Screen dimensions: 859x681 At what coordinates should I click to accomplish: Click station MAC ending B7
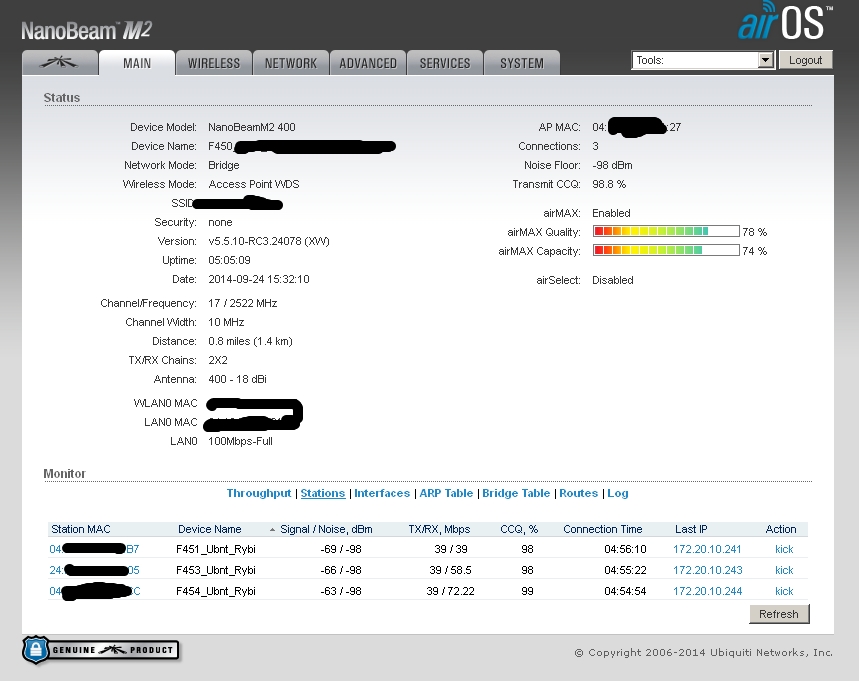94,549
